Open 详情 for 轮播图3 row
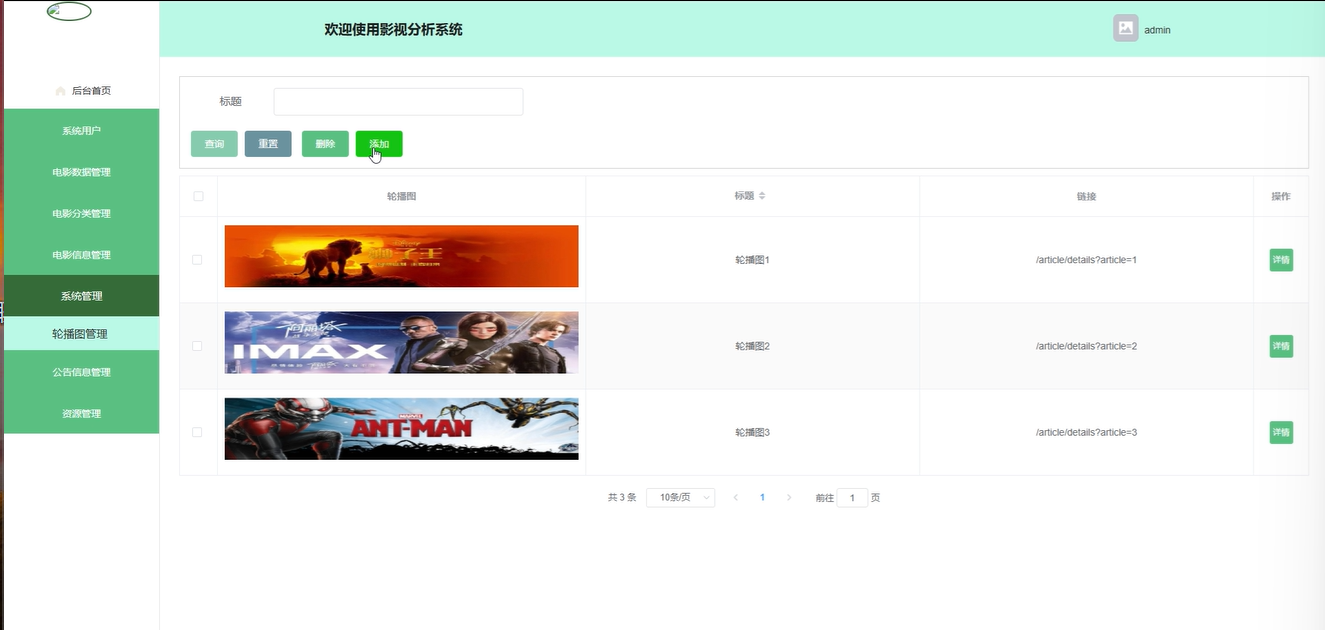 click(1281, 432)
